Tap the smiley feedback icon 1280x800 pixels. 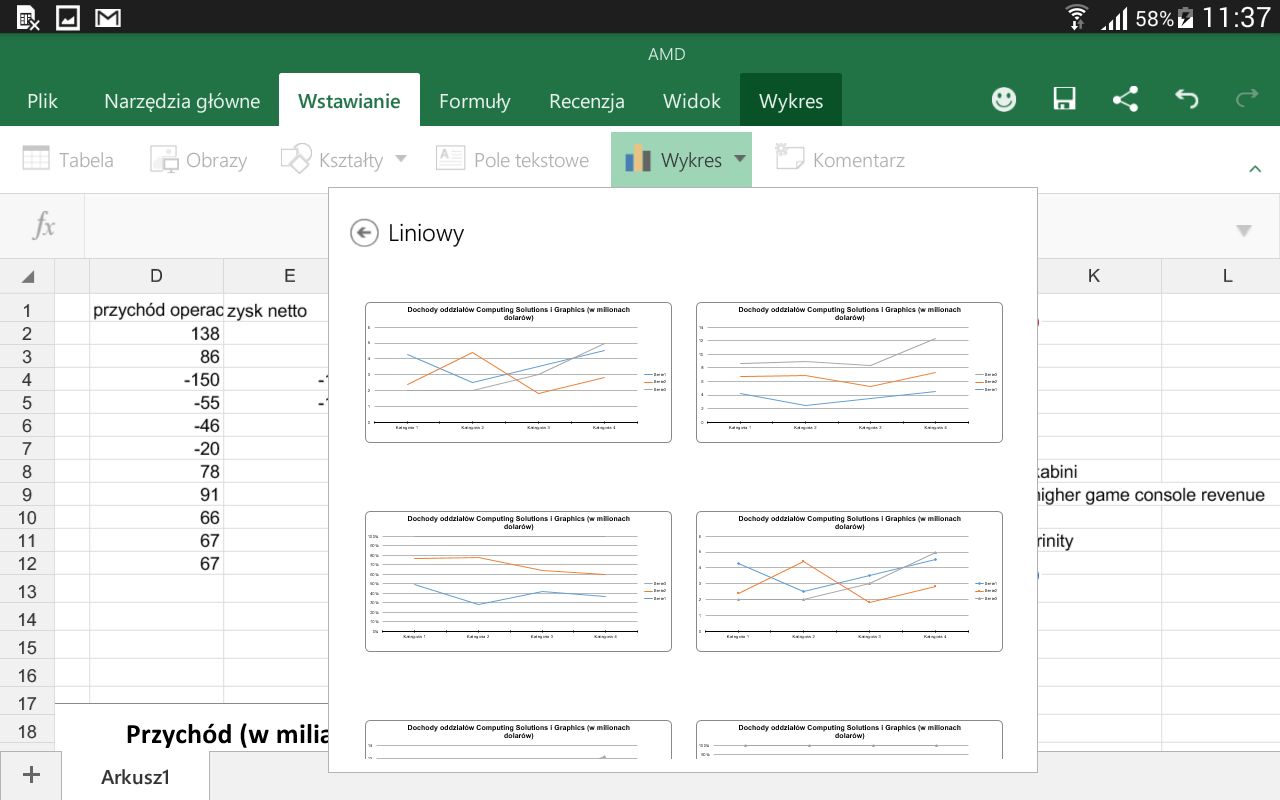pyautogui.click(x=1003, y=99)
